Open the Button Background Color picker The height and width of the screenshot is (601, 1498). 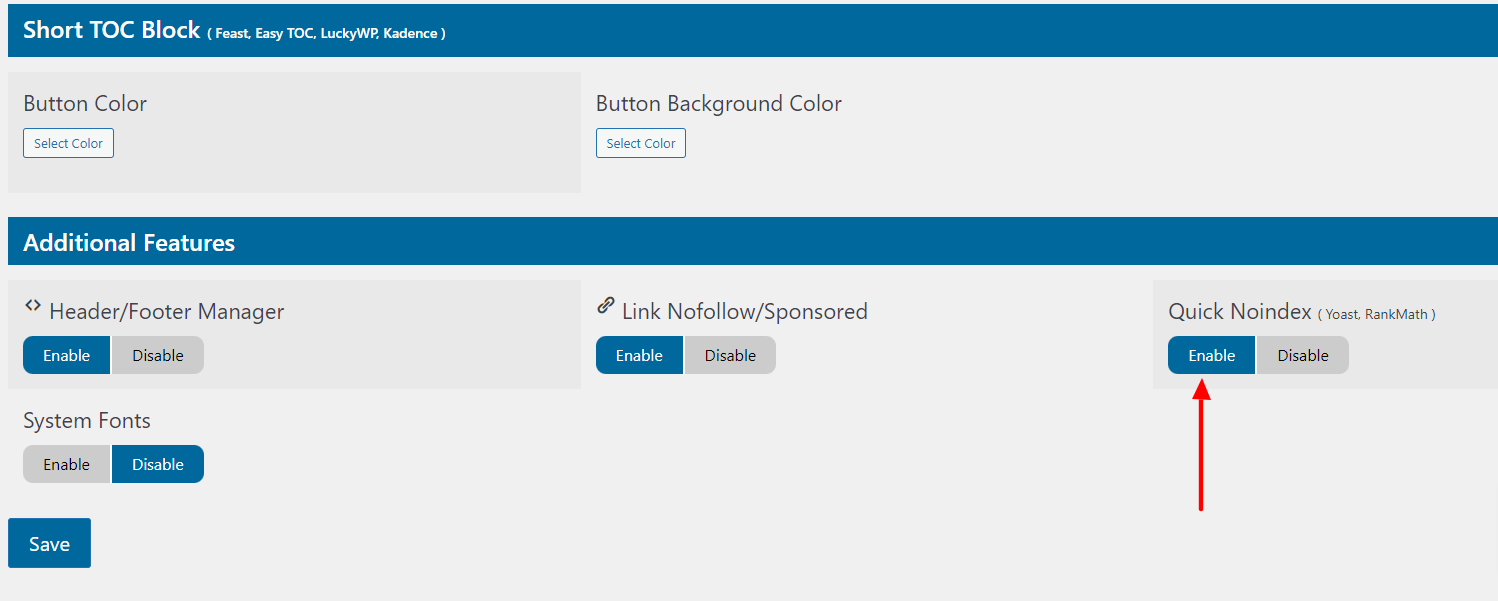point(640,142)
